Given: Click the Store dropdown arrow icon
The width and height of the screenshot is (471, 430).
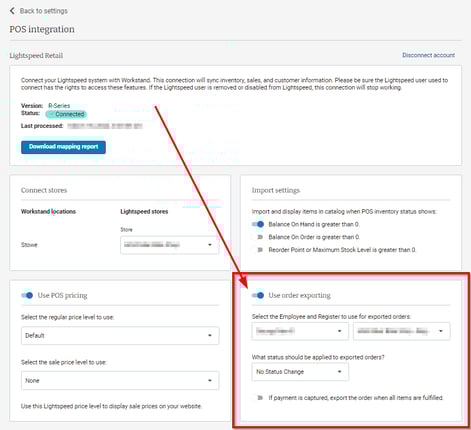Looking at the screenshot, I should click(210, 245).
